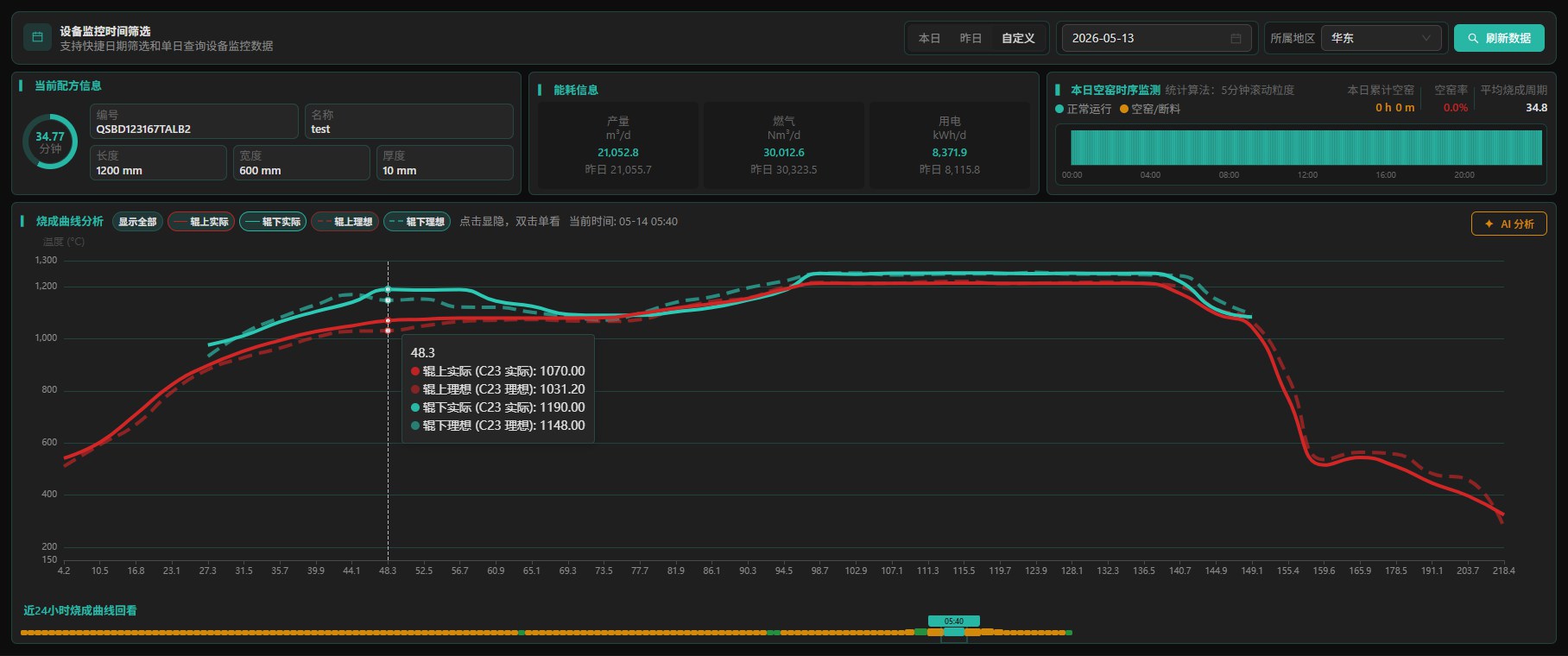Expand the 所属地区 华东 dropdown
This screenshot has width=1568, height=656.
pyautogui.click(x=1381, y=38)
